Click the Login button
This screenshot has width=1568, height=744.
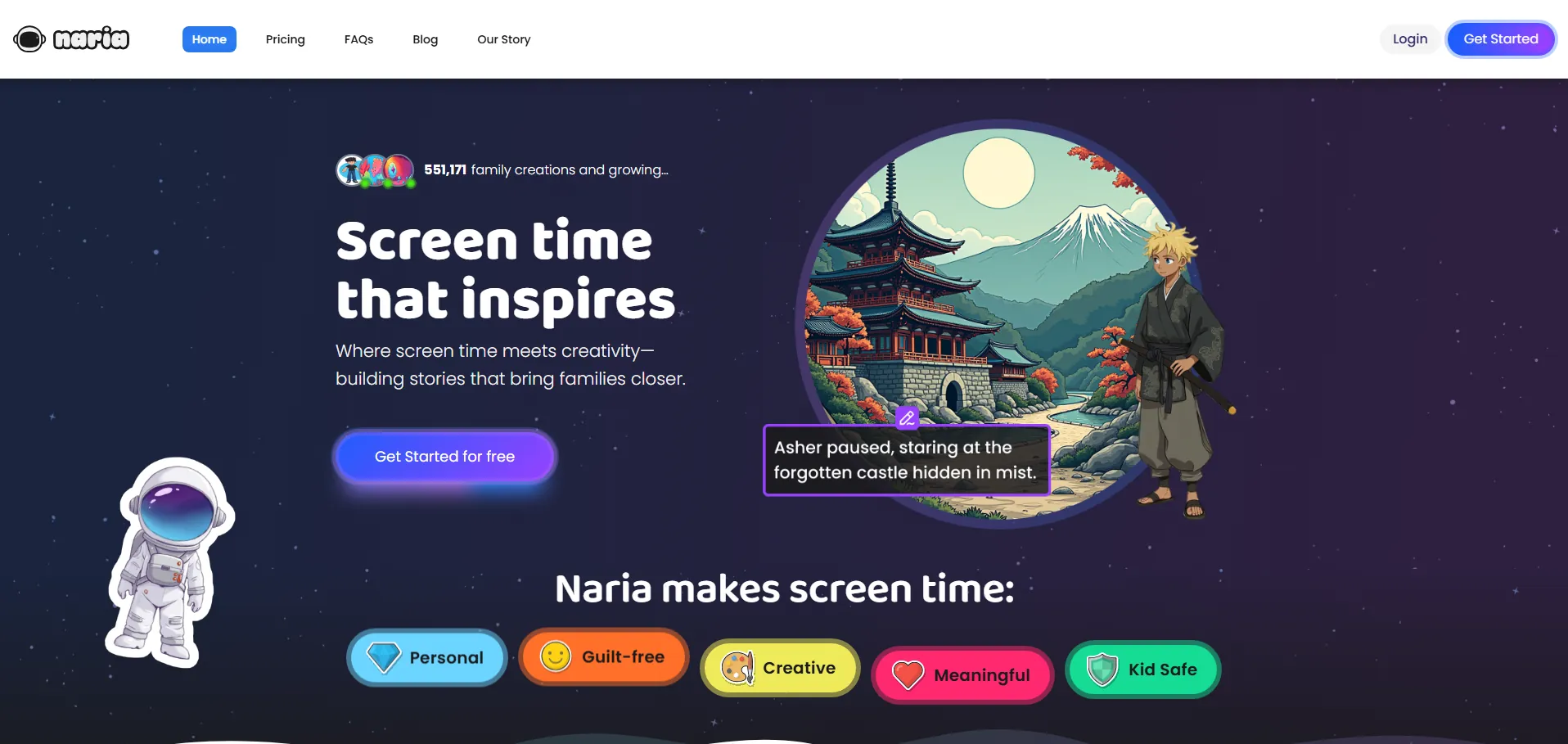pyautogui.click(x=1410, y=38)
